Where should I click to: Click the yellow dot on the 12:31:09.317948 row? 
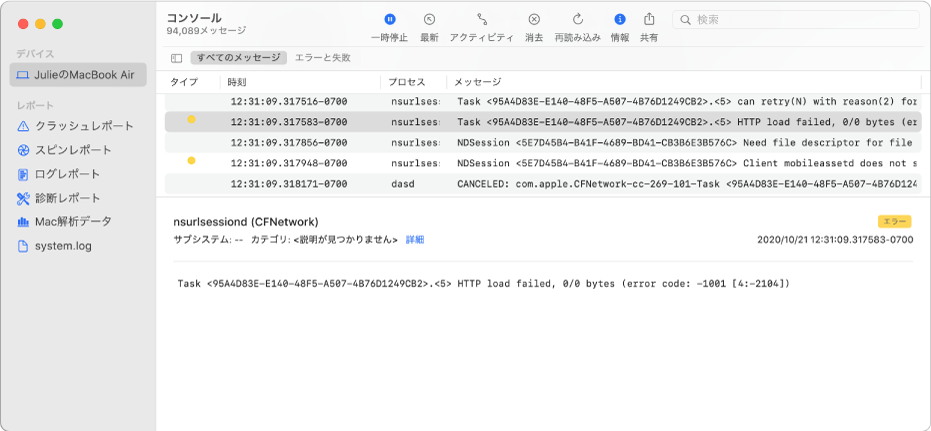[191, 160]
